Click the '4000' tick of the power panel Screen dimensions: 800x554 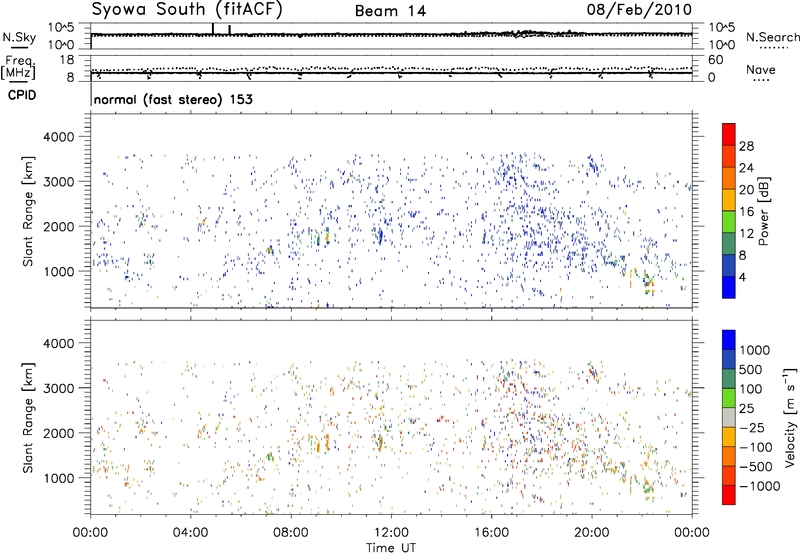(58, 137)
